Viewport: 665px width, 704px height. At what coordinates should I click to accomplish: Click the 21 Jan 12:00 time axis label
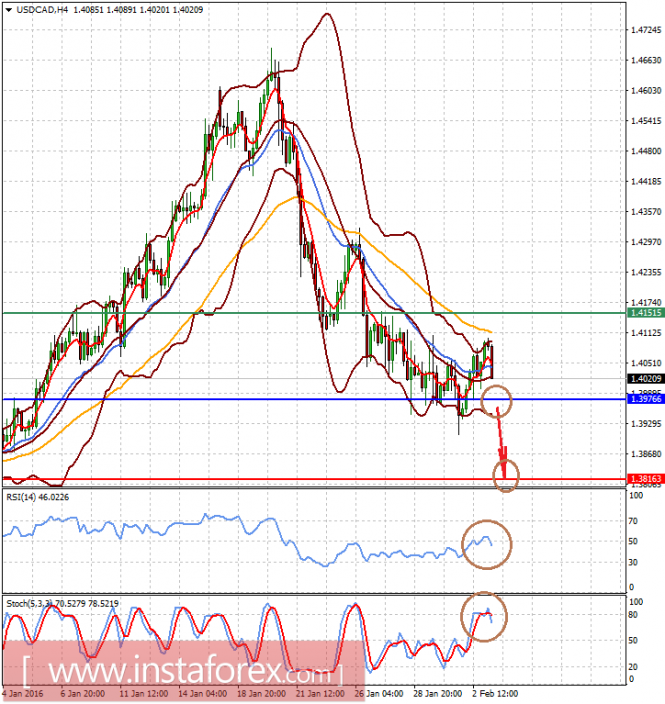320,694
